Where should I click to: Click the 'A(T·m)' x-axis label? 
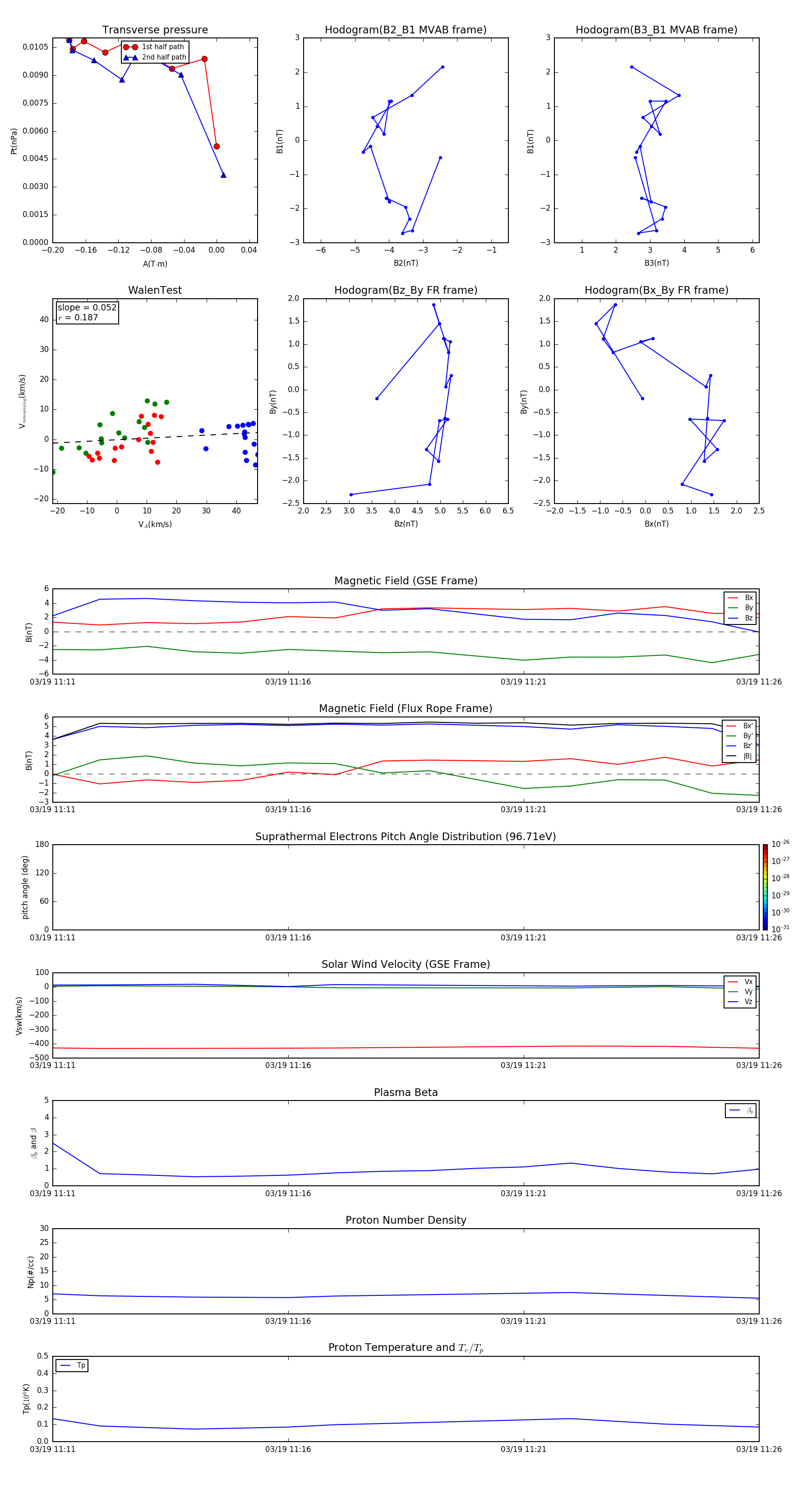(155, 264)
